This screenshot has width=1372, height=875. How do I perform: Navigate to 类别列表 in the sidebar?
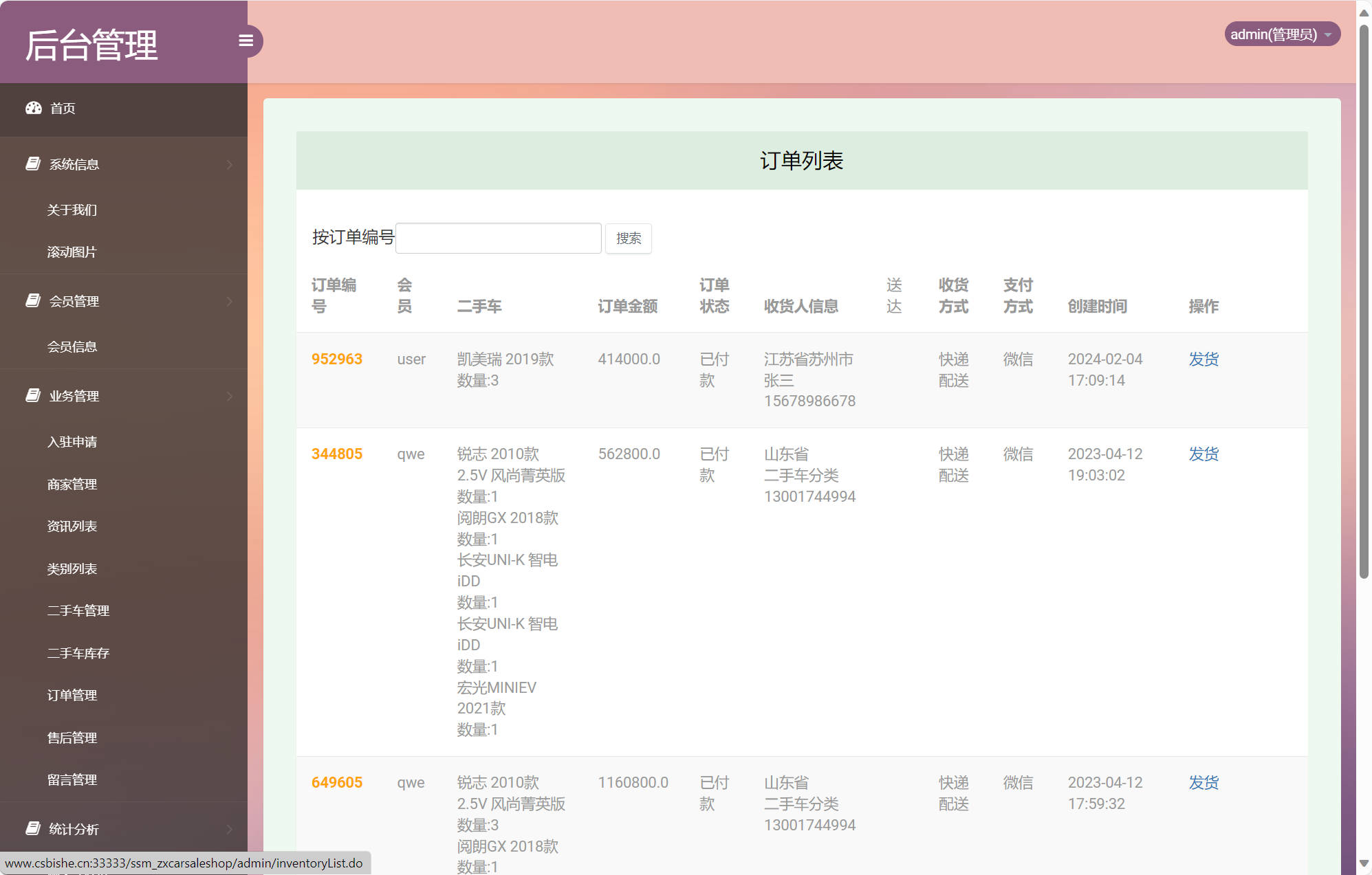(x=72, y=568)
